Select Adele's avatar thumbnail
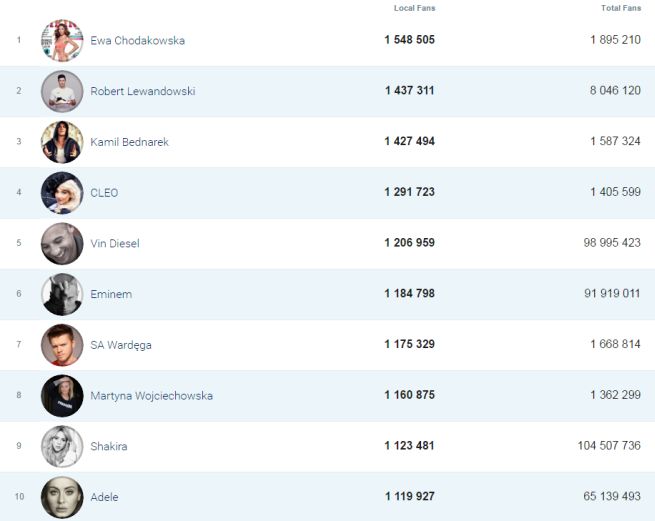Viewport: 655px width, 521px height. click(62, 497)
